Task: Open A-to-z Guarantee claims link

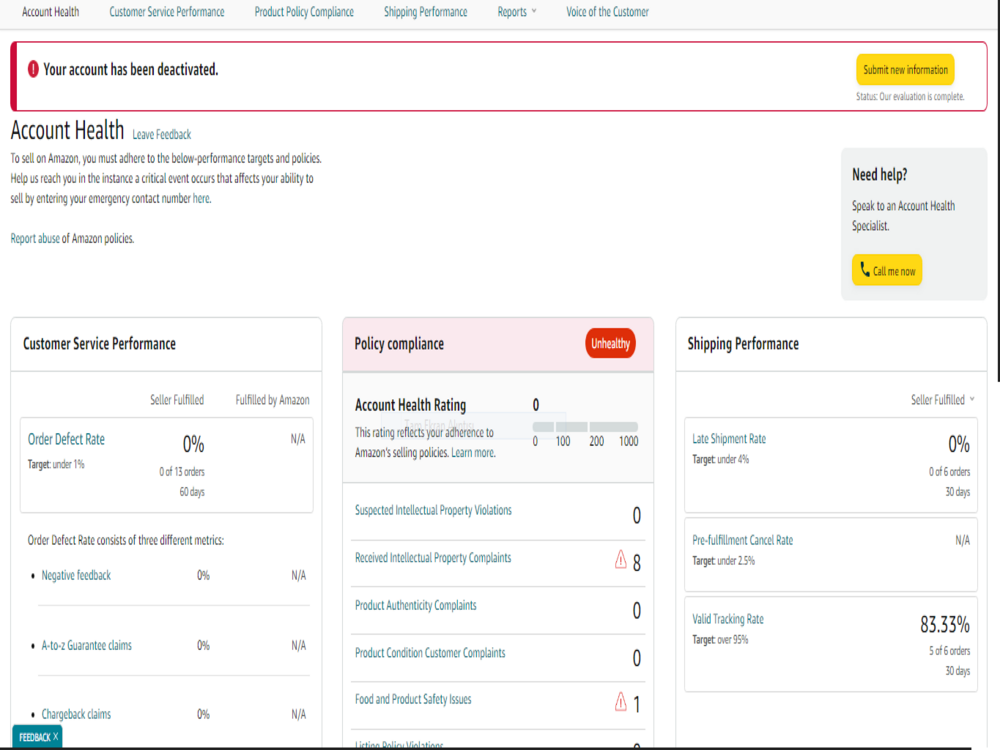Action: click(87, 645)
